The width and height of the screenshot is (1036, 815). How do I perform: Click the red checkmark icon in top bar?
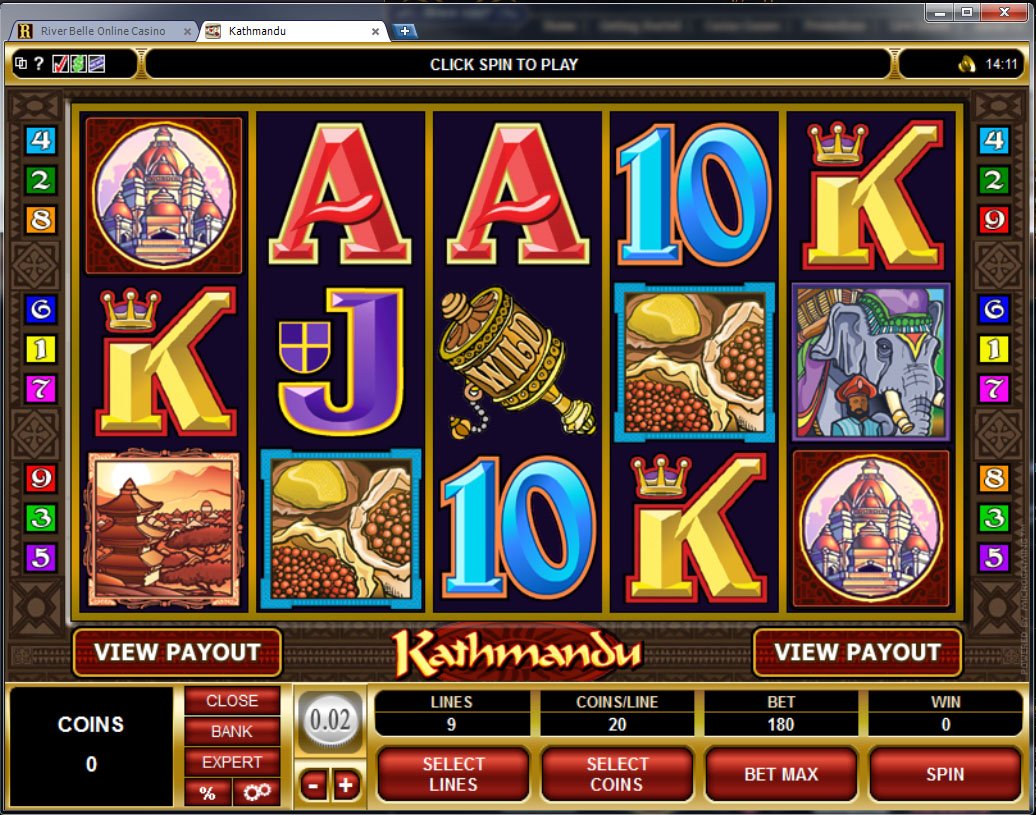[x=60, y=64]
